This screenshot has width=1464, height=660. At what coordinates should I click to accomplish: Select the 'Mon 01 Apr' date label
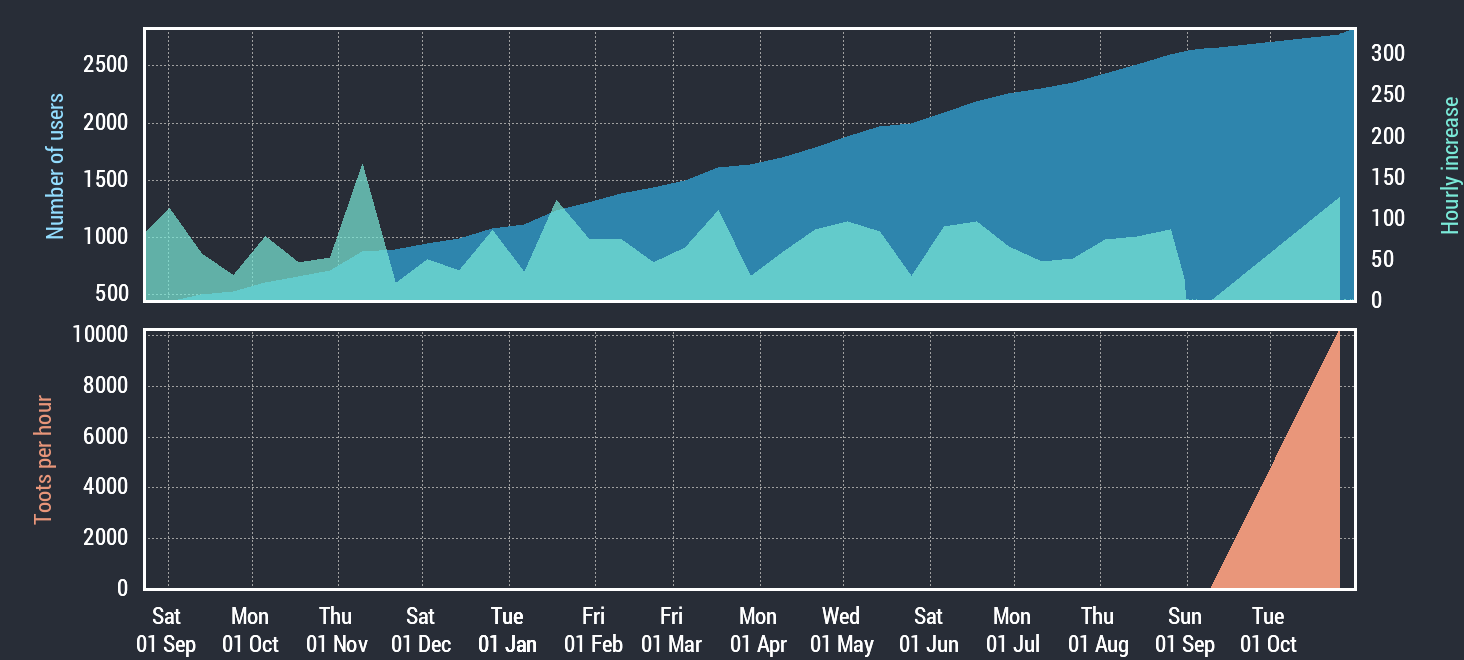[757, 630]
